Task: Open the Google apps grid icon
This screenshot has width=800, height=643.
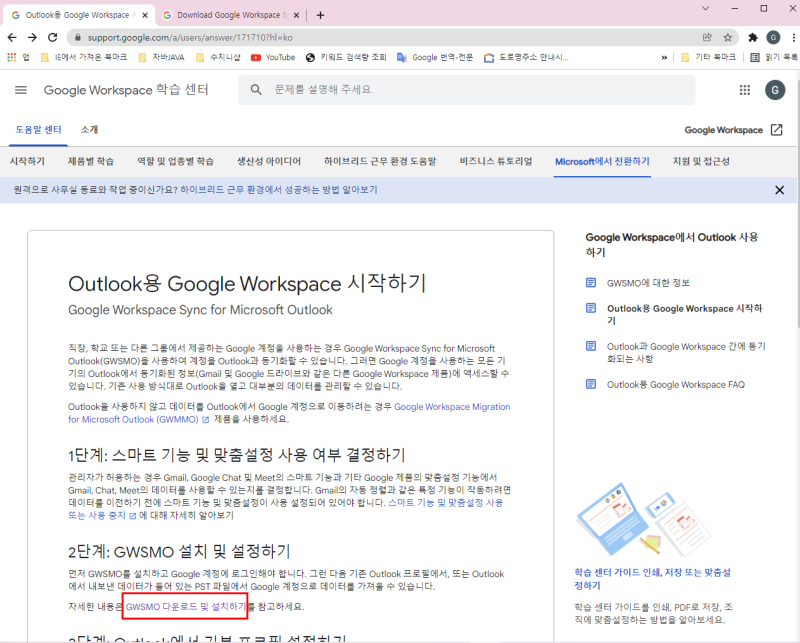Action: tap(744, 90)
